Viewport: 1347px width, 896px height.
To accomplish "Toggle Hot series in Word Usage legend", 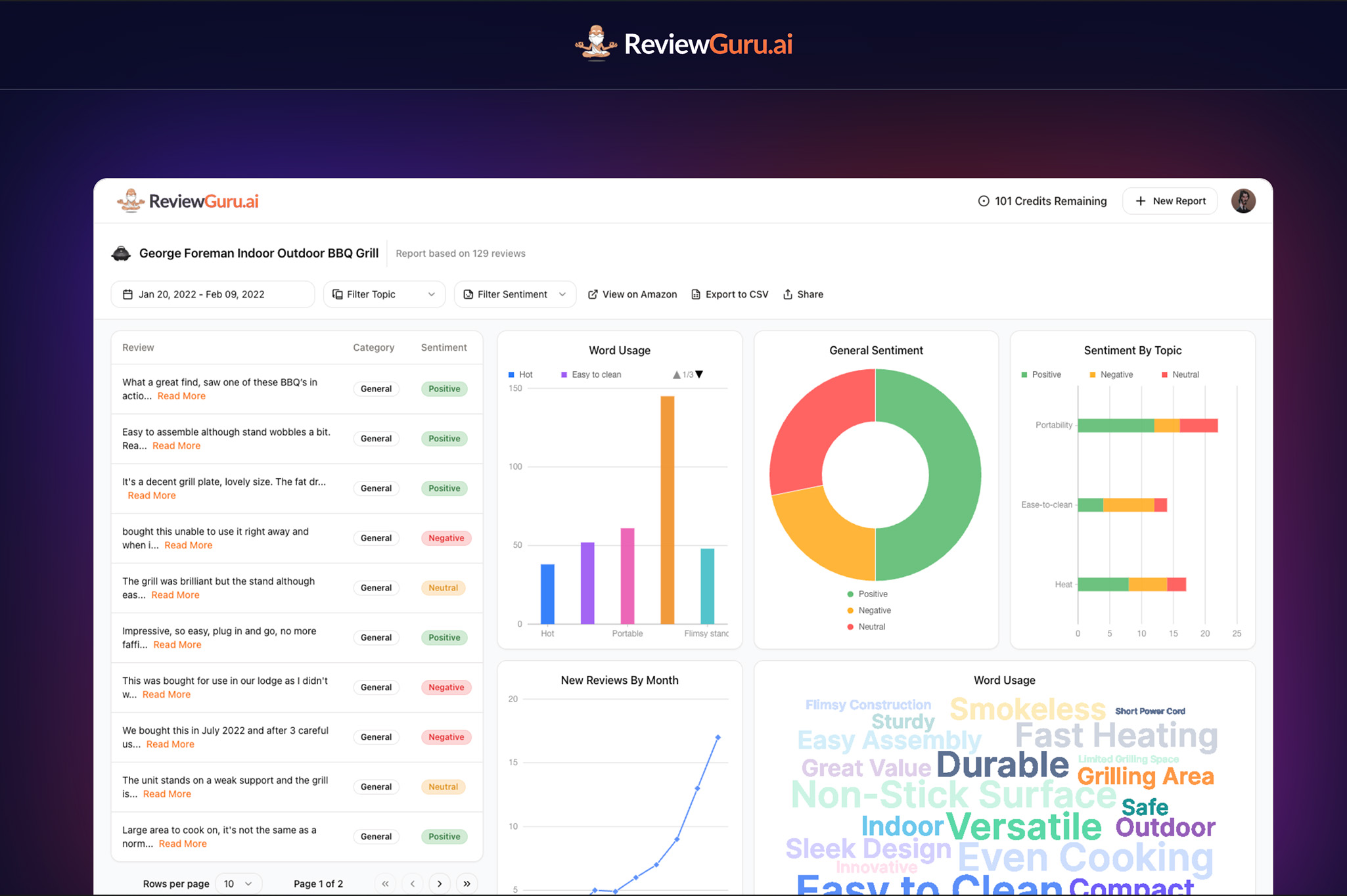I will coord(520,374).
